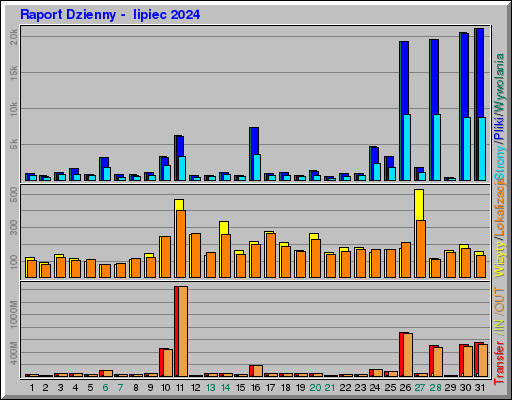This screenshot has width=512, height=400.
Task: Click the blue hits bar for day 16
Action: point(255,141)
